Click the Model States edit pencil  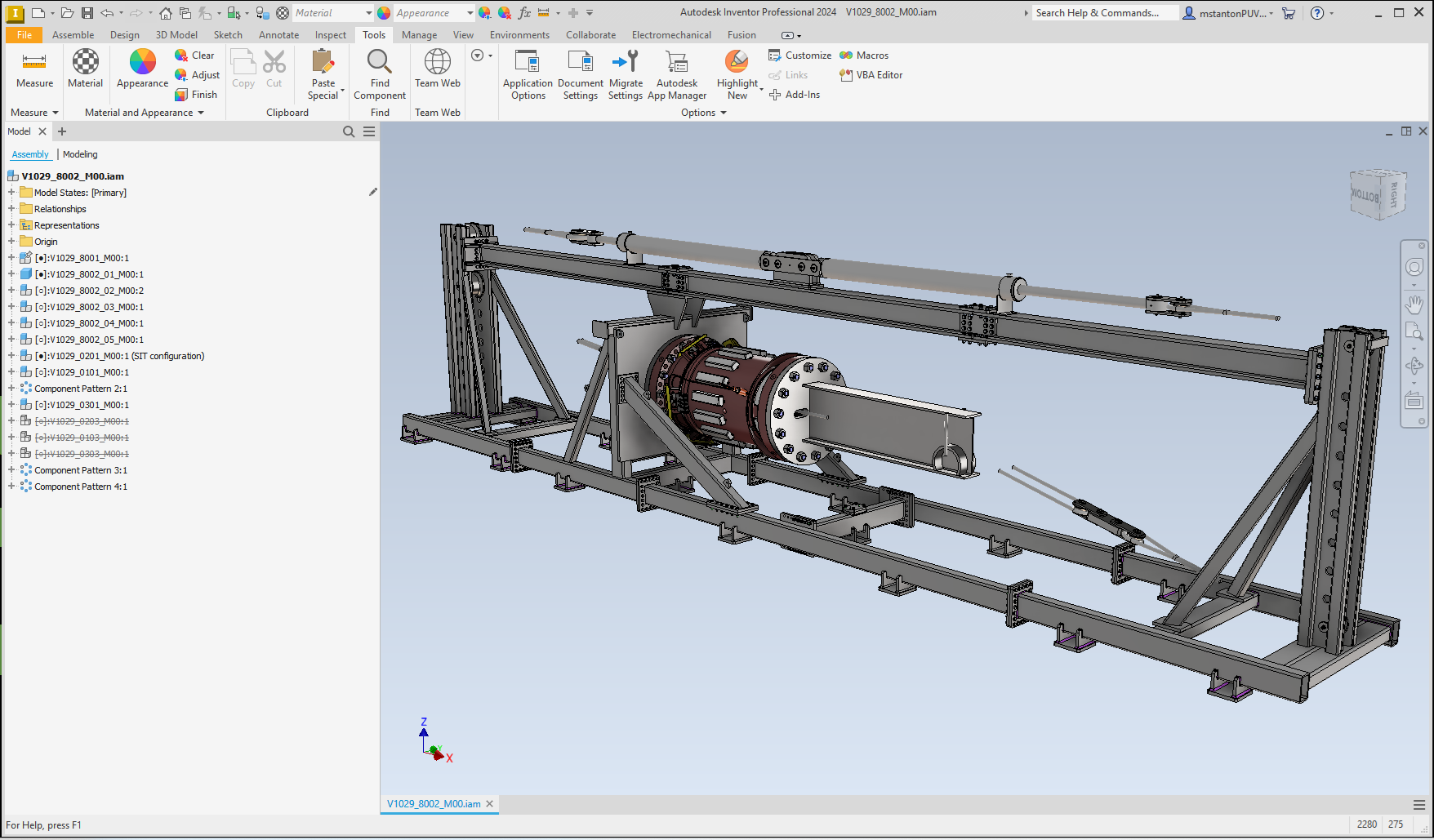(373, 193)
